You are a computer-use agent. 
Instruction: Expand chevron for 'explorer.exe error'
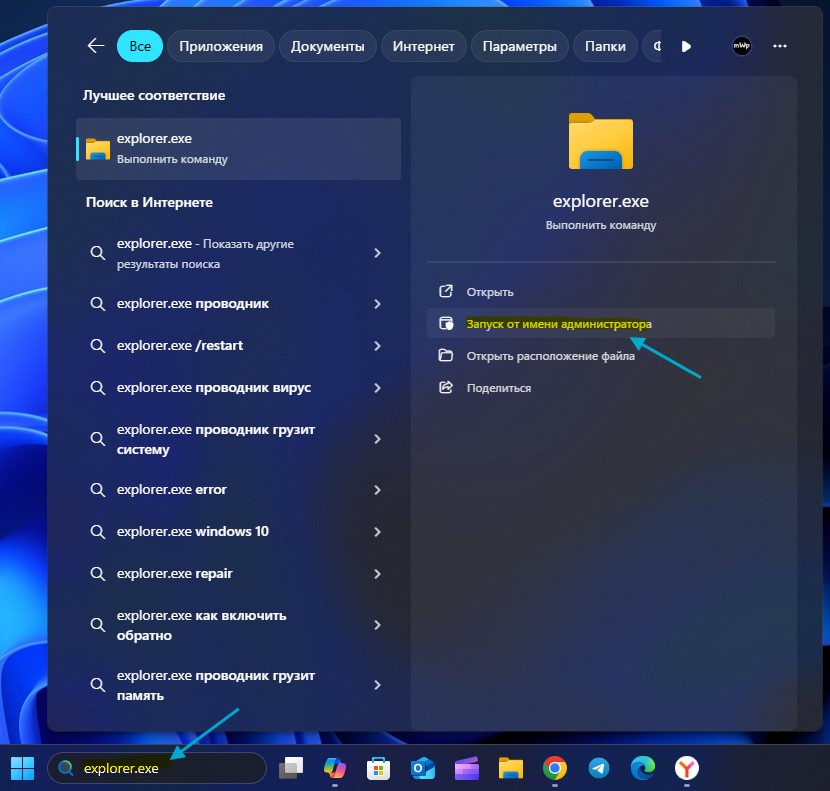(x=377, y=490)
